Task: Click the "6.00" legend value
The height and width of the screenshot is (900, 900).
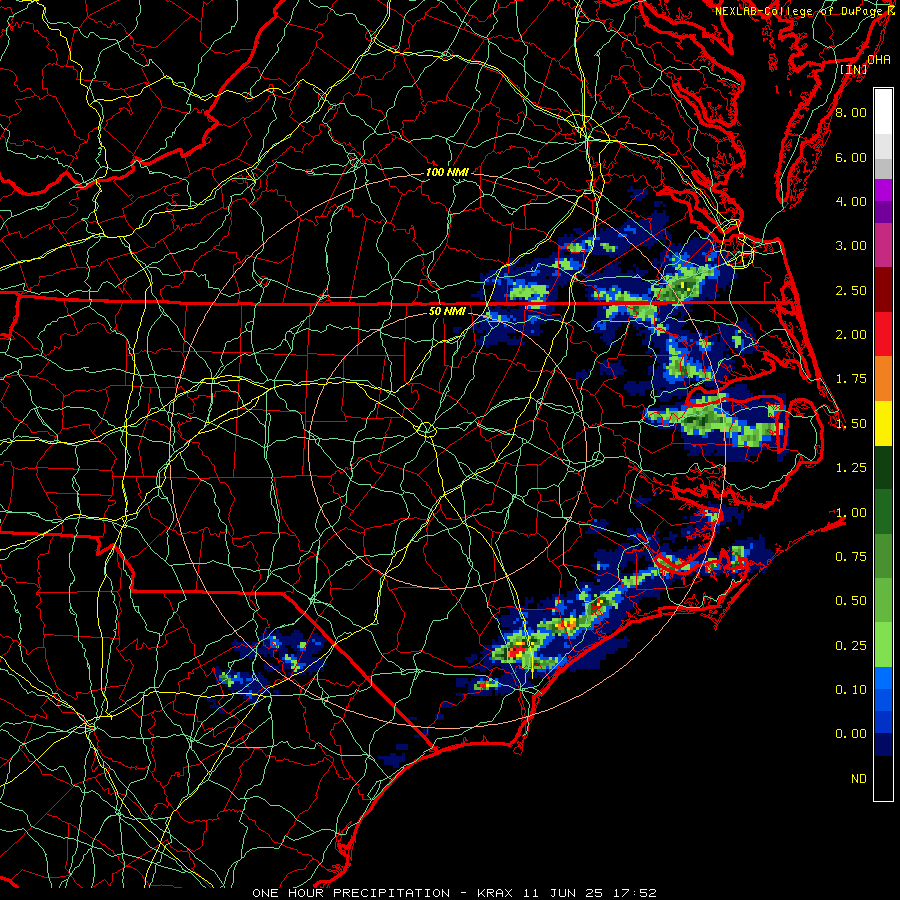Action: click(851, 157)
